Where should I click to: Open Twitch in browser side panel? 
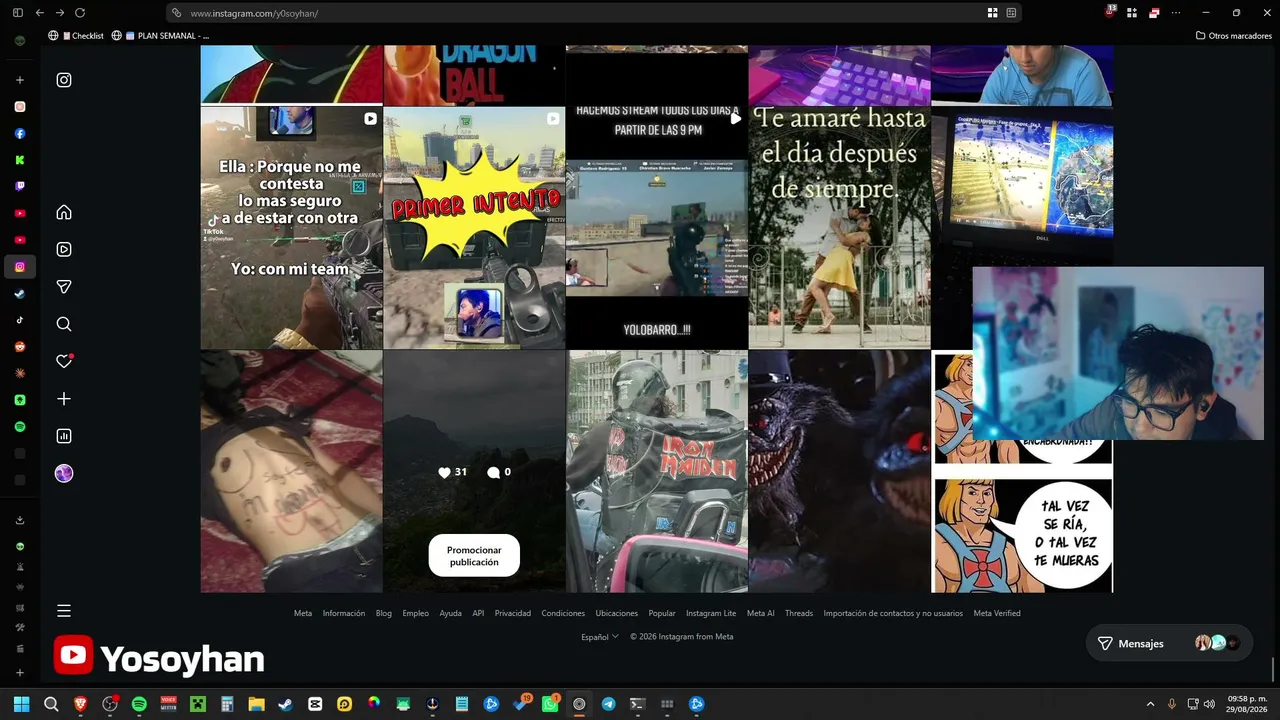(x=20, y=186)
